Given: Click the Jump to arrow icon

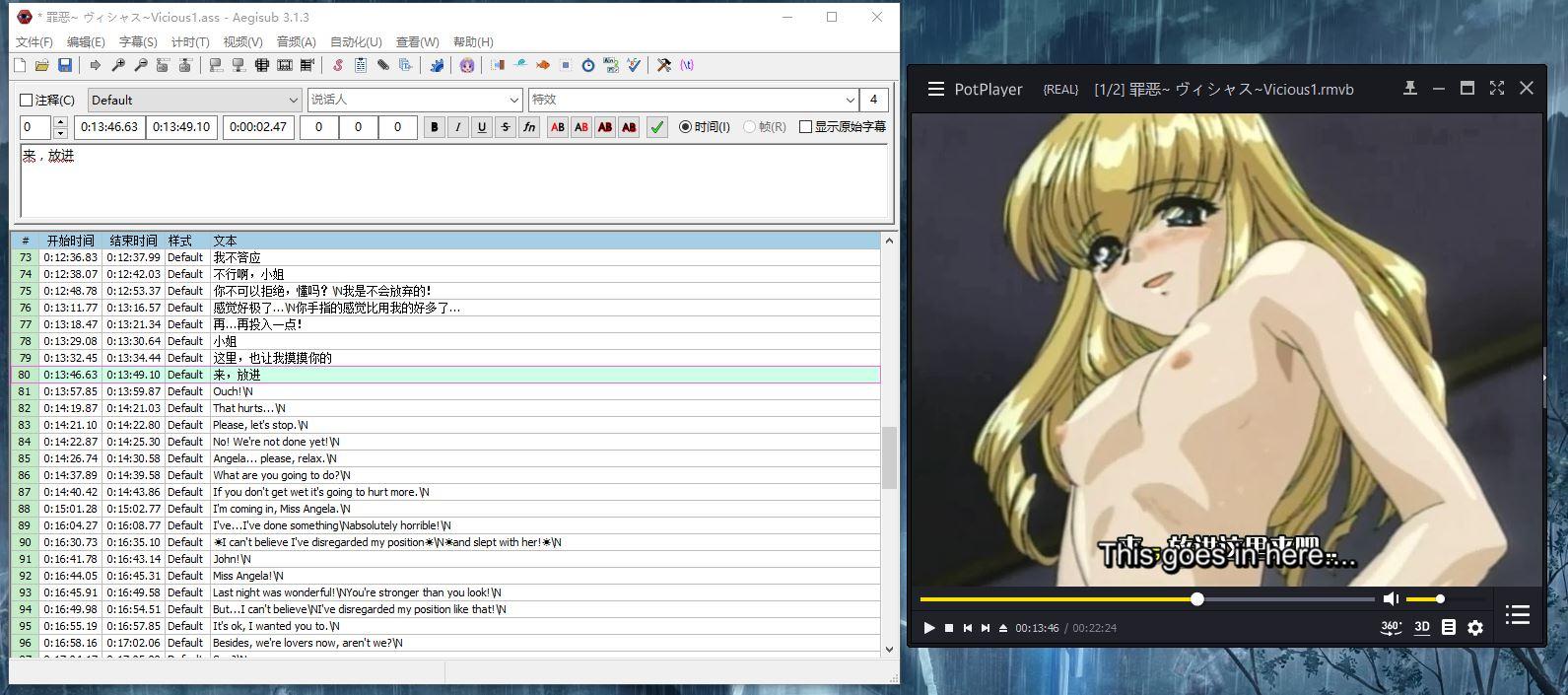Looking at the screenshot, I should (x=95, y=65).
